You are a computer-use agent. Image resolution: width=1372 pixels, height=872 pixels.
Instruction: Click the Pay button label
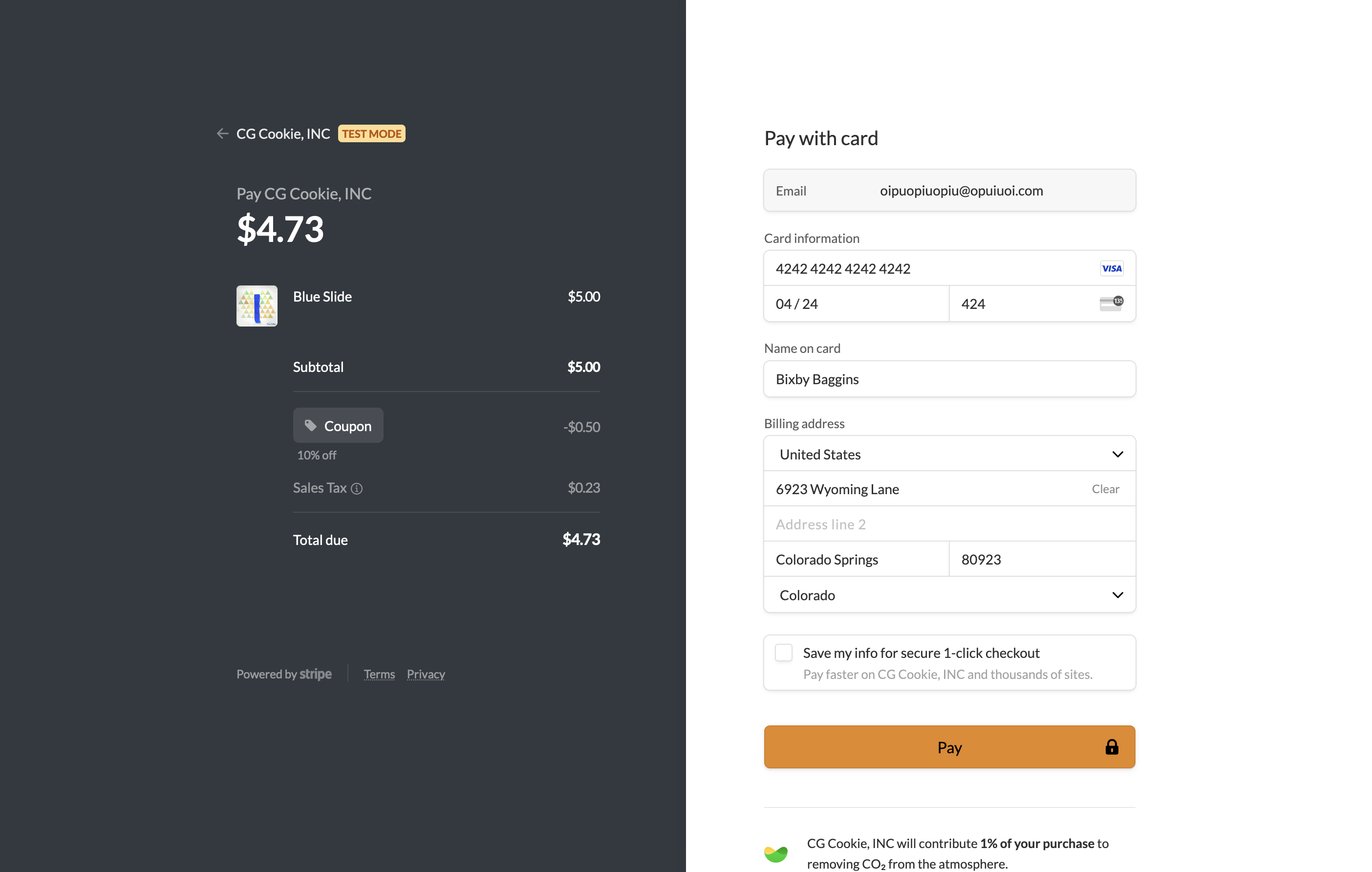(949, 747)
